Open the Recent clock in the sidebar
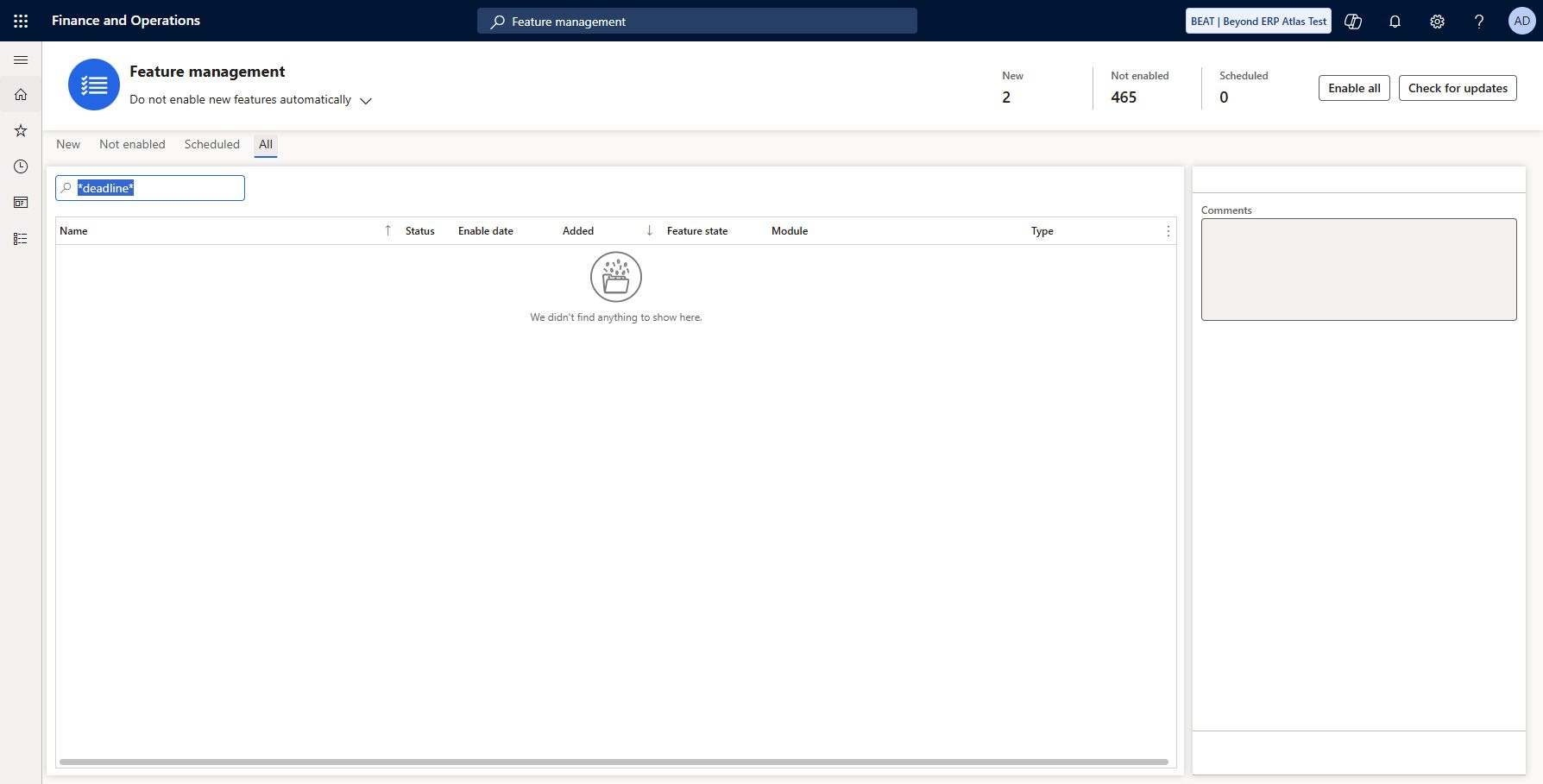The width and height of the screenshot is (1543, 784). [21, 166]
